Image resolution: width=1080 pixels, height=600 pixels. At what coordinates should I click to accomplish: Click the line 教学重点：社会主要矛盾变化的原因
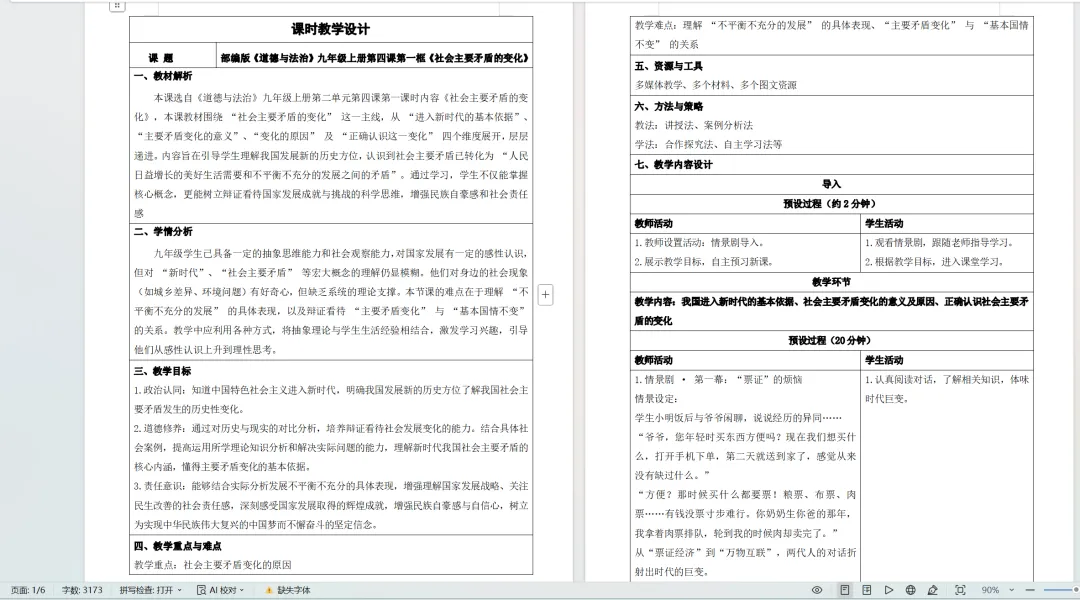pyautogui.click(x=213, y=565)
